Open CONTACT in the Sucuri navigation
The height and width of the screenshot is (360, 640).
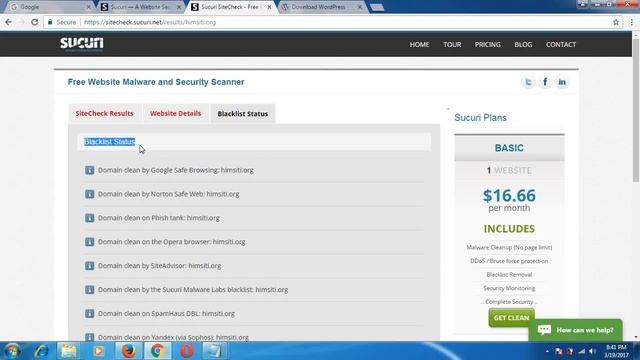click(x=561, y=44)
